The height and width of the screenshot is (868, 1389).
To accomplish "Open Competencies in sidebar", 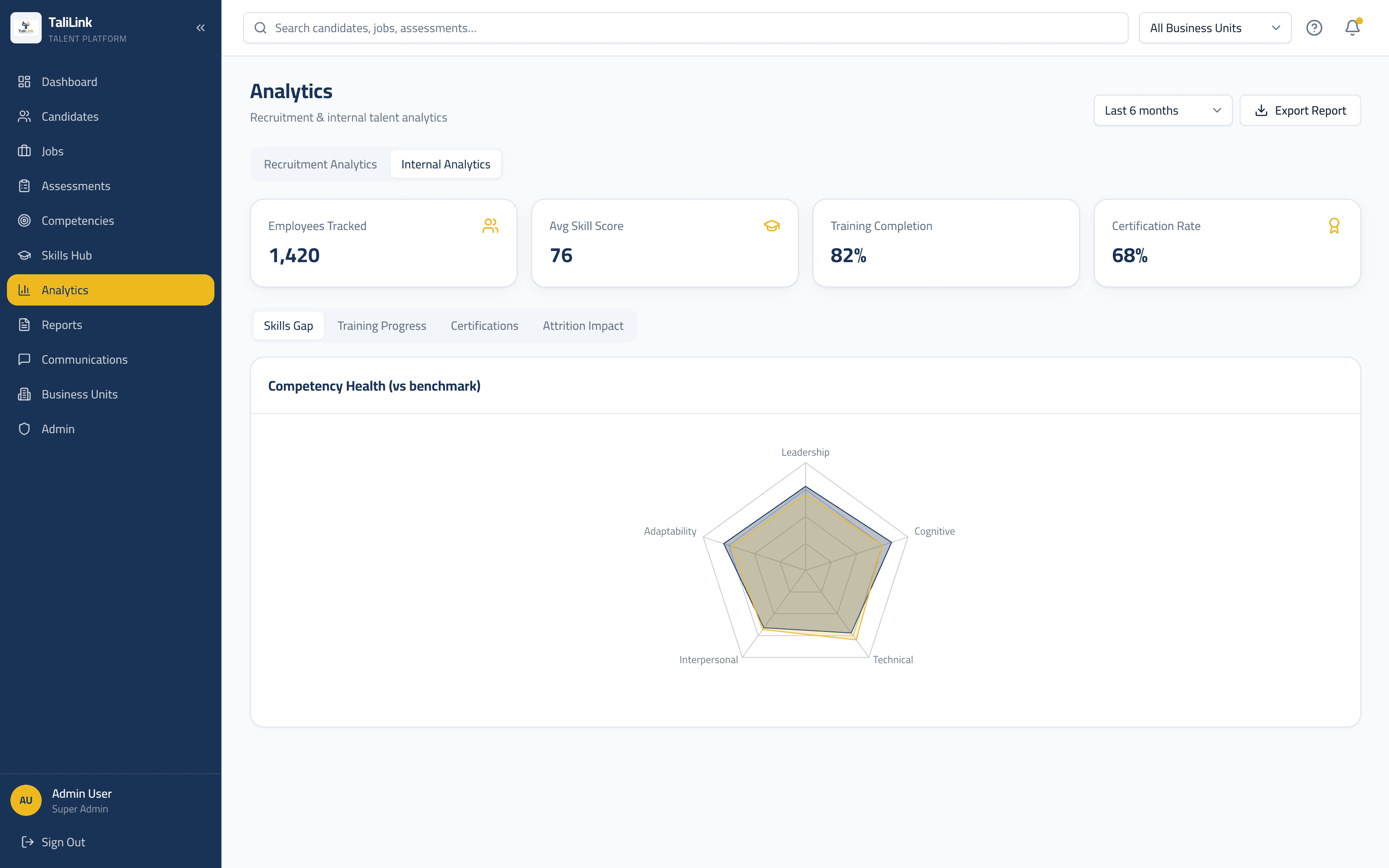I will tap(111, 220).
